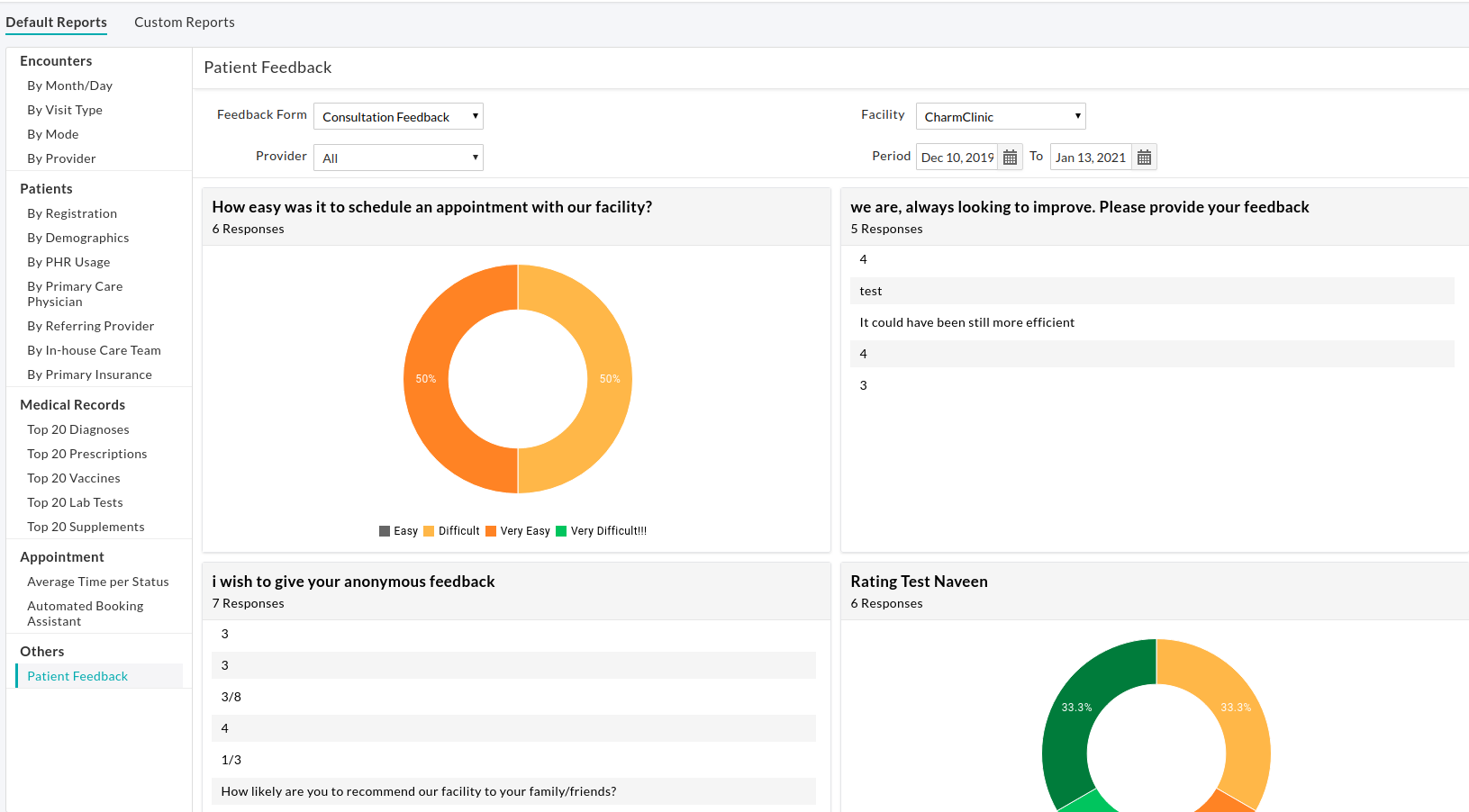This screenshot has height=812, width=1469.
Task: Open the Feedback Form dropdown
Action: pos(398,116)
